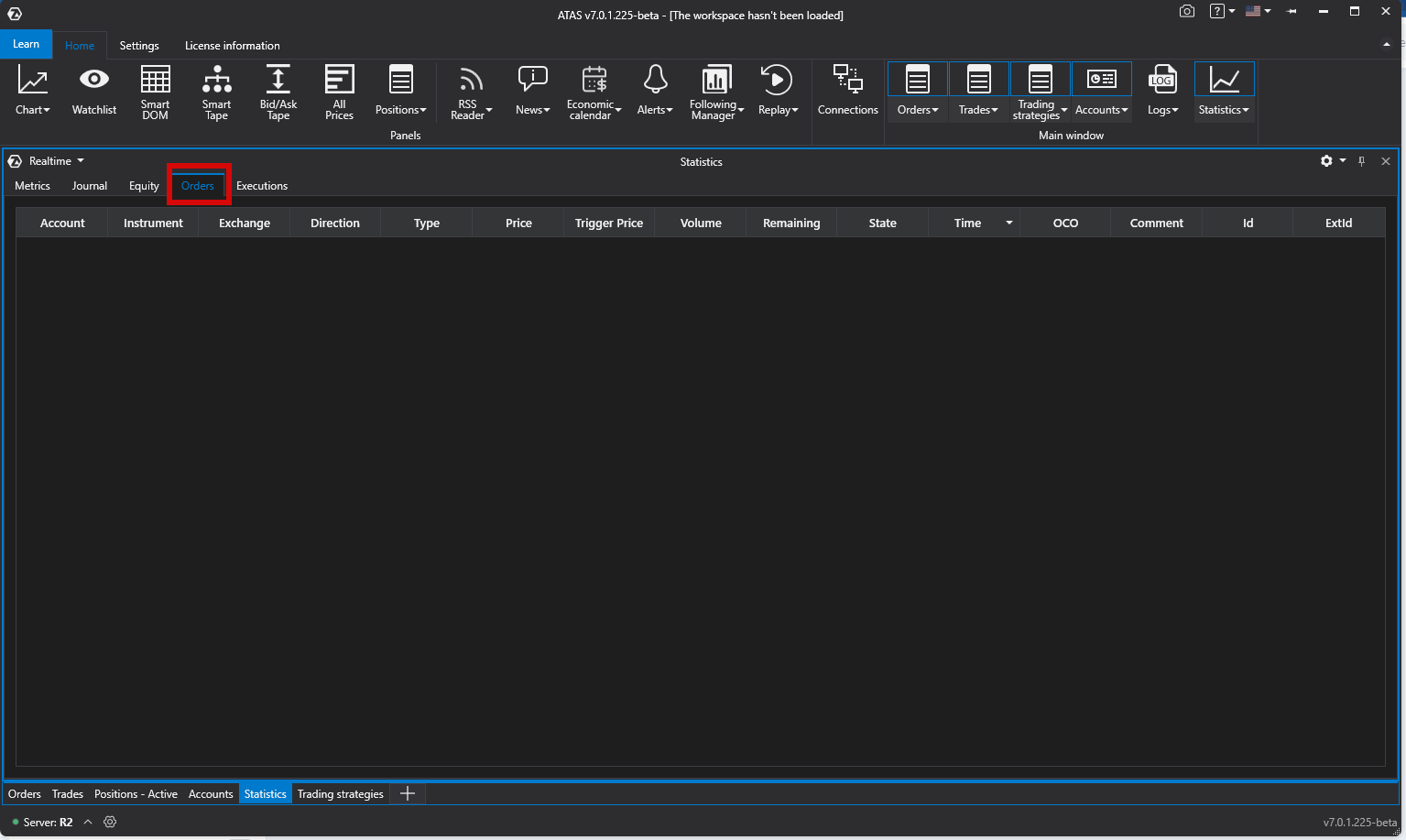Open the Alerts bell icon

click(655, 80)
